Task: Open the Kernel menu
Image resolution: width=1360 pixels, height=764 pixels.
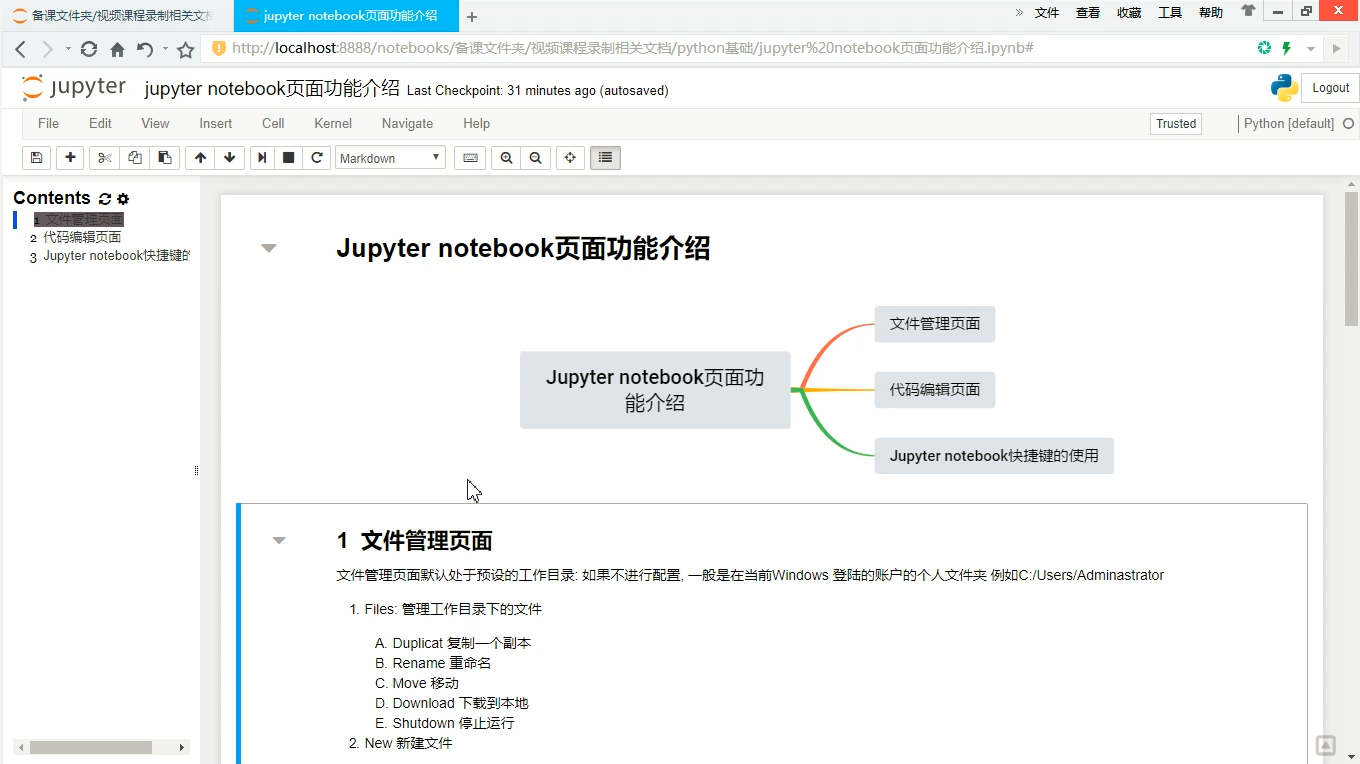Action: coord(333,123)
